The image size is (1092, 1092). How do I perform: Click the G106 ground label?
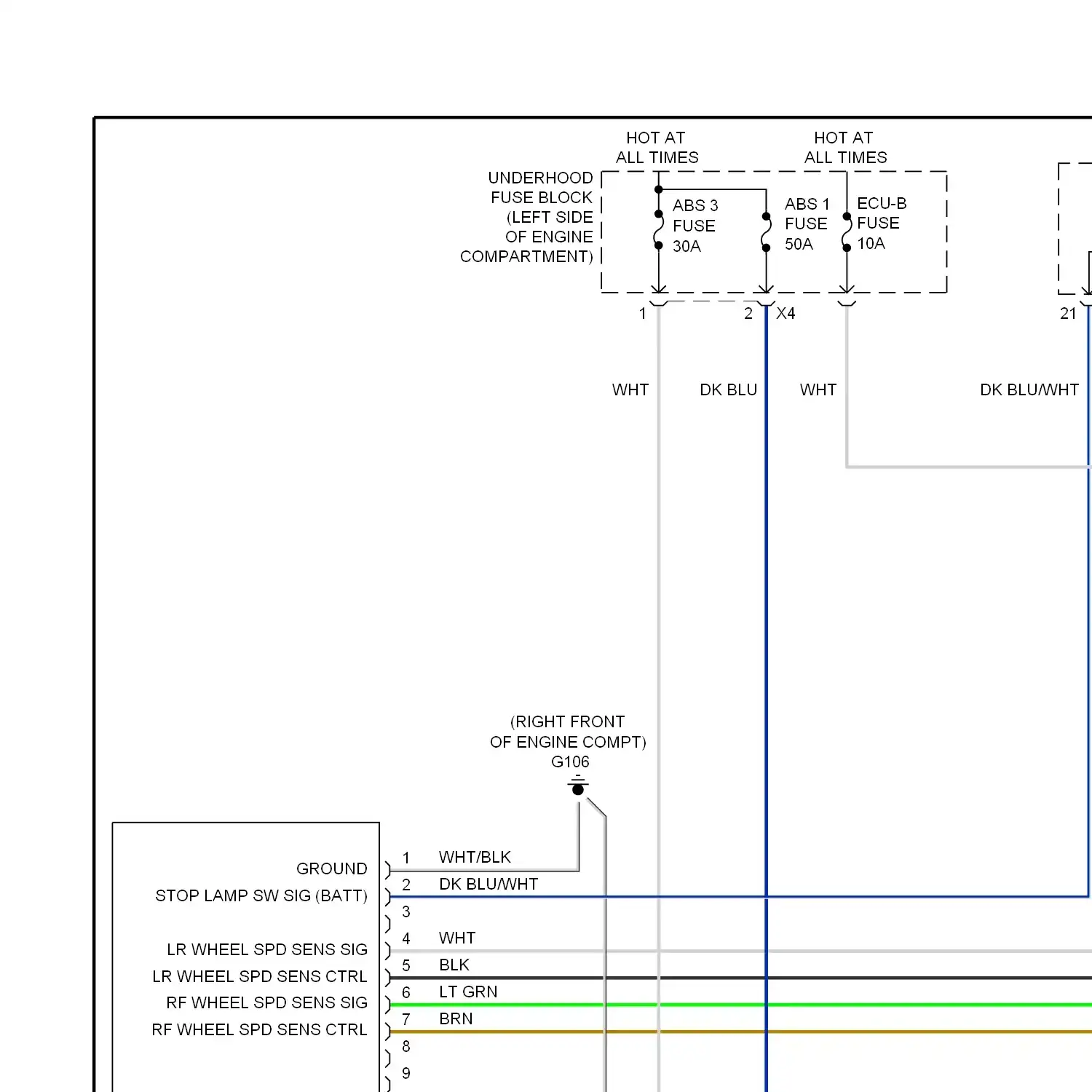coord(570,761)
